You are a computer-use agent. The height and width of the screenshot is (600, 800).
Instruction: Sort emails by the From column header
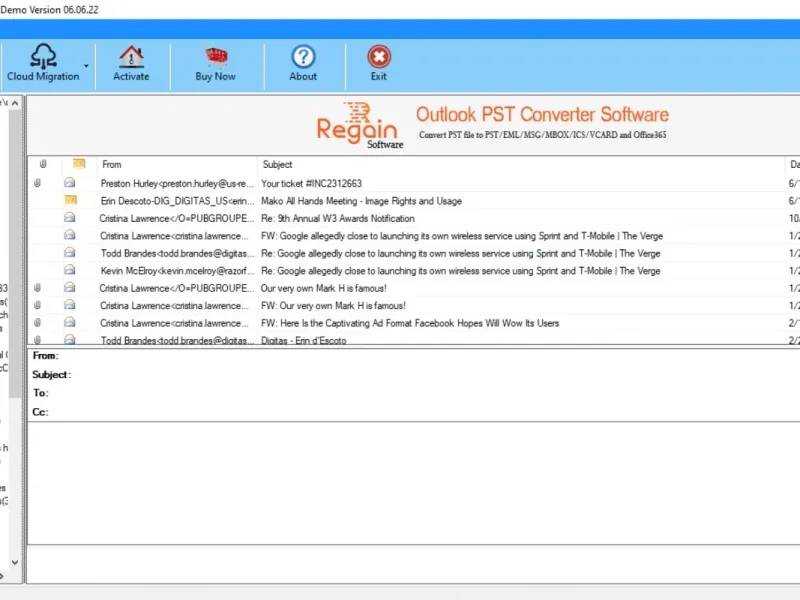pyautogui.click(x=112, y=164)
